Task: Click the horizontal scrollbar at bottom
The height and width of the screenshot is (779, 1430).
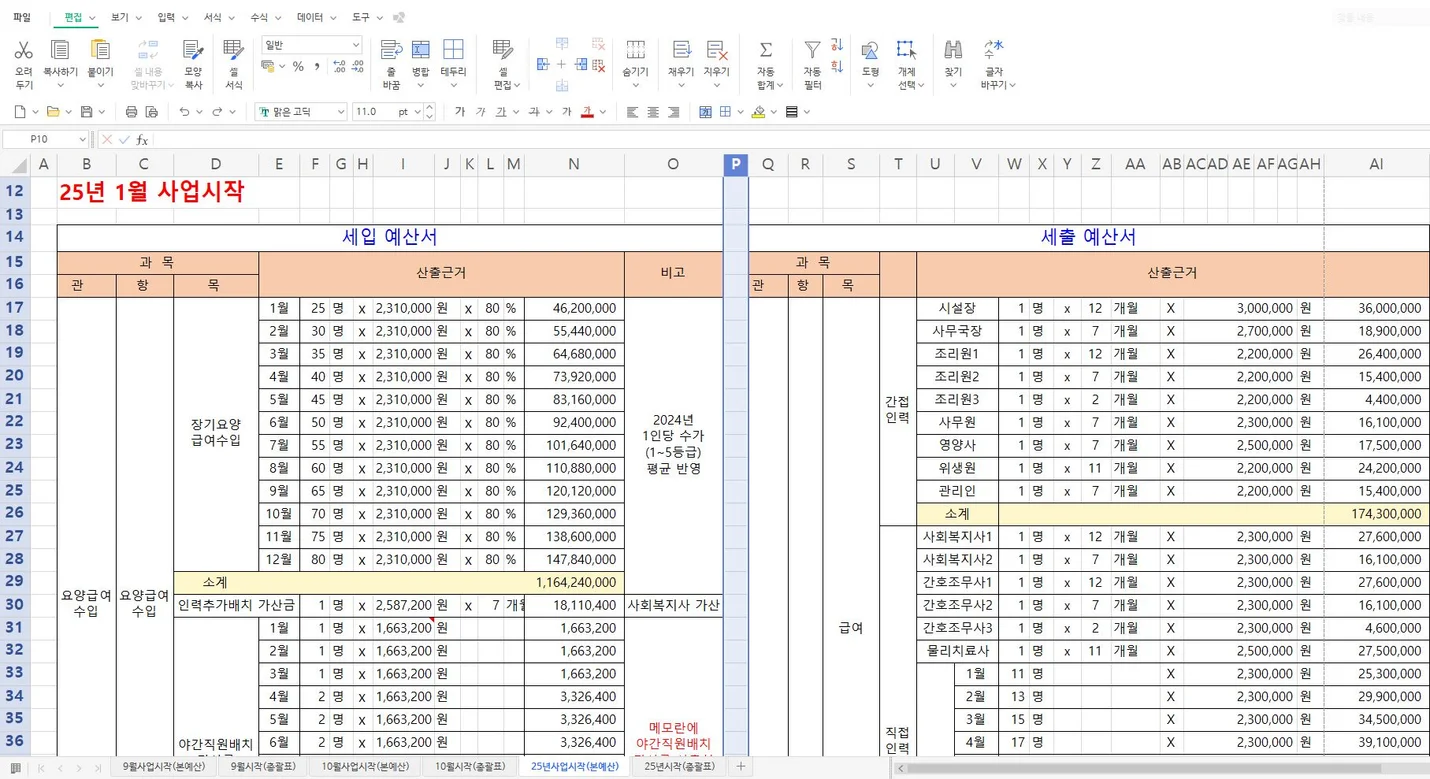Action: (x=1162, y=768)
